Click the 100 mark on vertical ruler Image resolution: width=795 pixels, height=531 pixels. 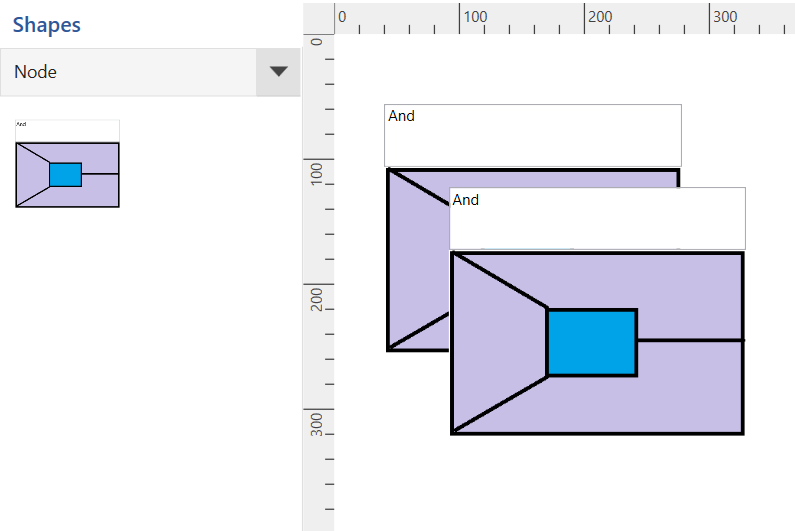tap(317, 171)
